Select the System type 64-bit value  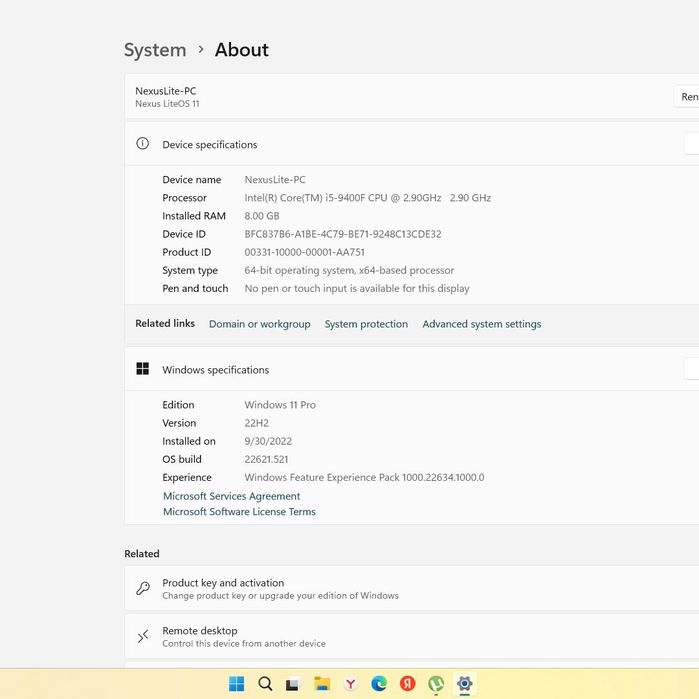pos(349,271)
